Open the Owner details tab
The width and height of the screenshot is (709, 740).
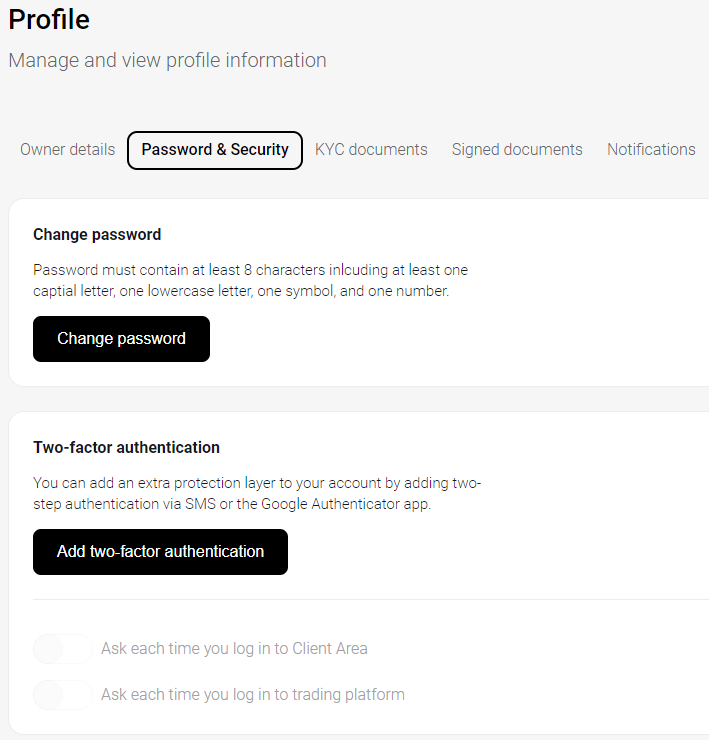(68, 150)
